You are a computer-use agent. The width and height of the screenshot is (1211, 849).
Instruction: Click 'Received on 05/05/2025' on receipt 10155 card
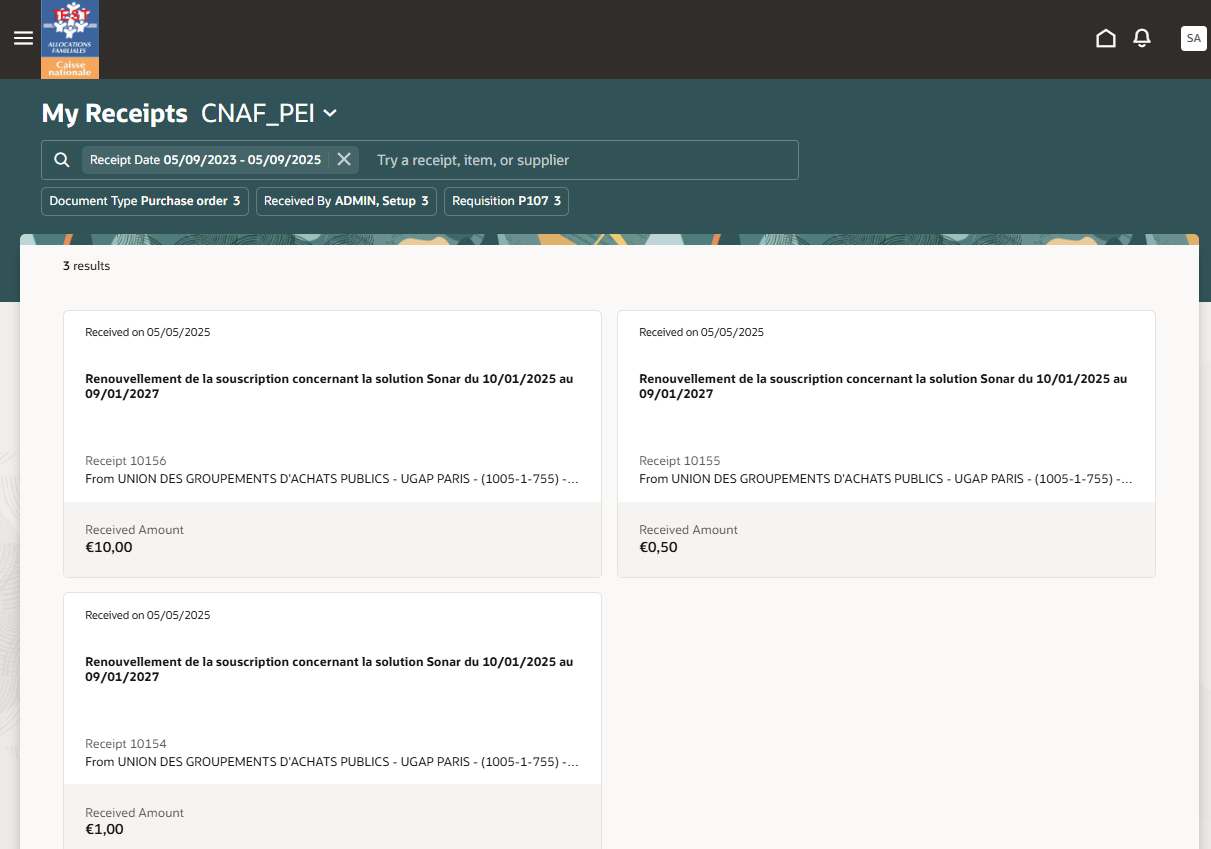pos(702,332)
